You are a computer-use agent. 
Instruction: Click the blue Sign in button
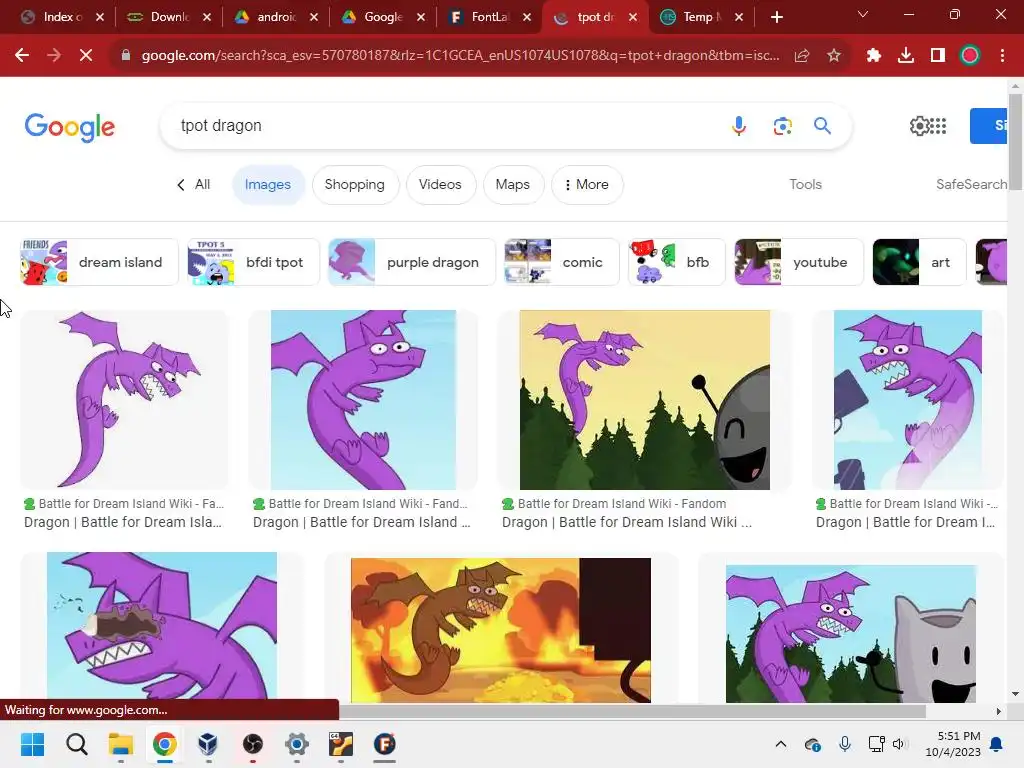point(989,125)
